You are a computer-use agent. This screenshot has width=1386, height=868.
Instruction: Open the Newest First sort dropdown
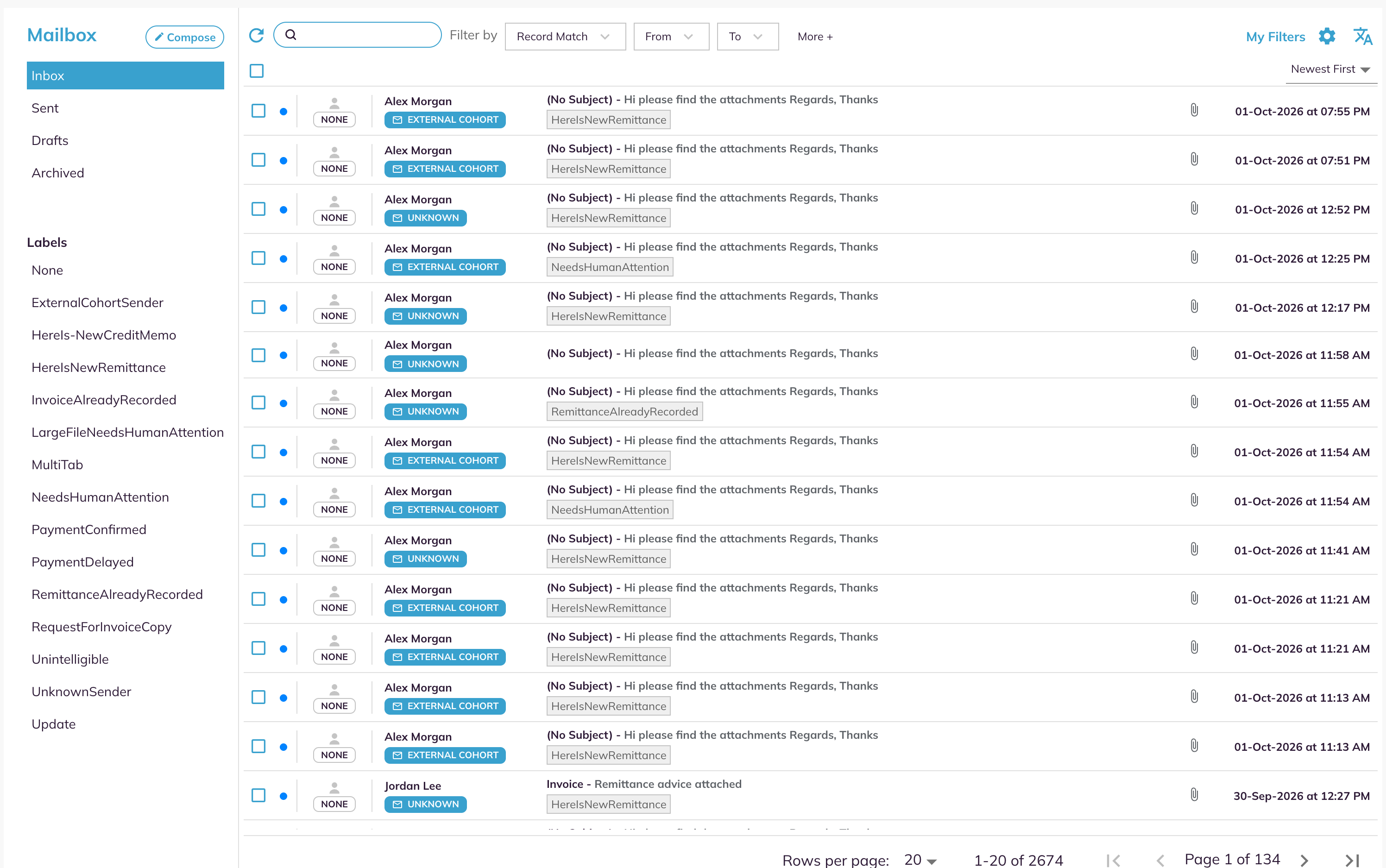point(1330,69)
